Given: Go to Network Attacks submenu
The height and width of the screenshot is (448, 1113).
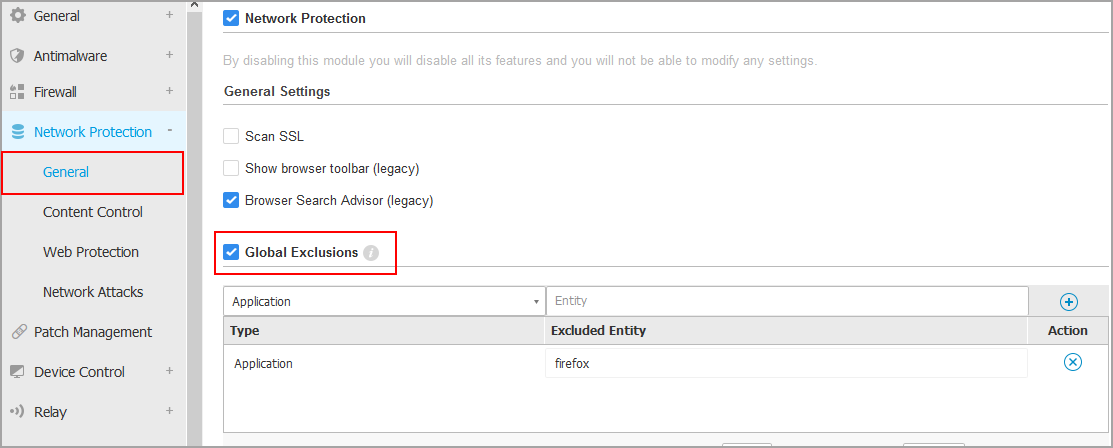Looking at the screenshot, I should click(93, 292).
